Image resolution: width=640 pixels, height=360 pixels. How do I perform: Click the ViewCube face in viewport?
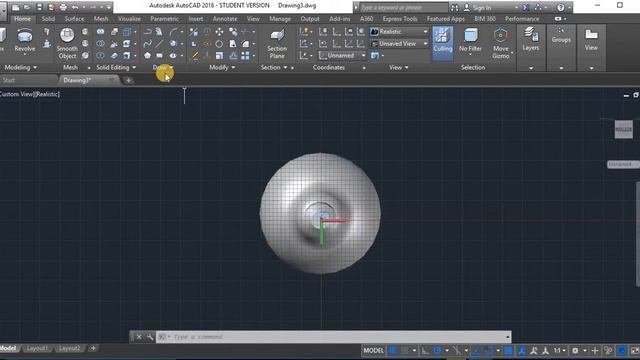pyautogui.click(x=624, y=129)
